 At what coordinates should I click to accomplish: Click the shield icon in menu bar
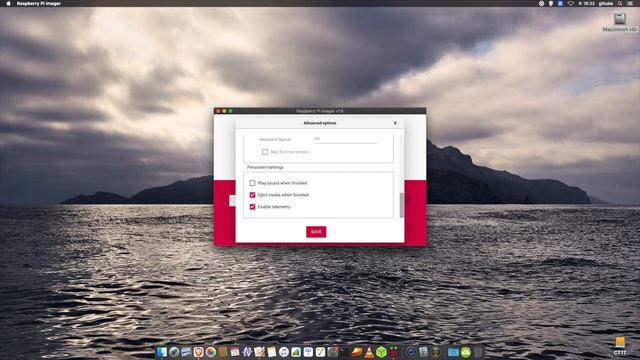[x=551, y=3]
